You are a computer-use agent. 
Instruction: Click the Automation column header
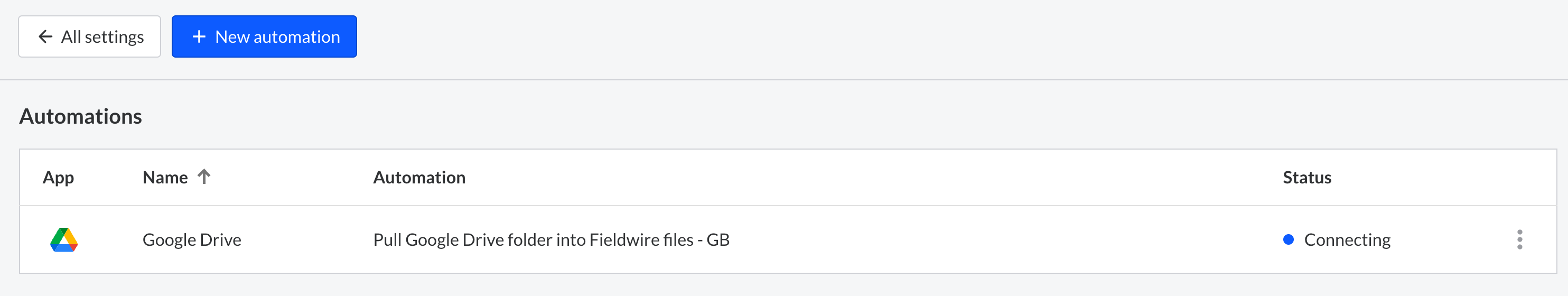pyautogui.click(x=419, y=177)
